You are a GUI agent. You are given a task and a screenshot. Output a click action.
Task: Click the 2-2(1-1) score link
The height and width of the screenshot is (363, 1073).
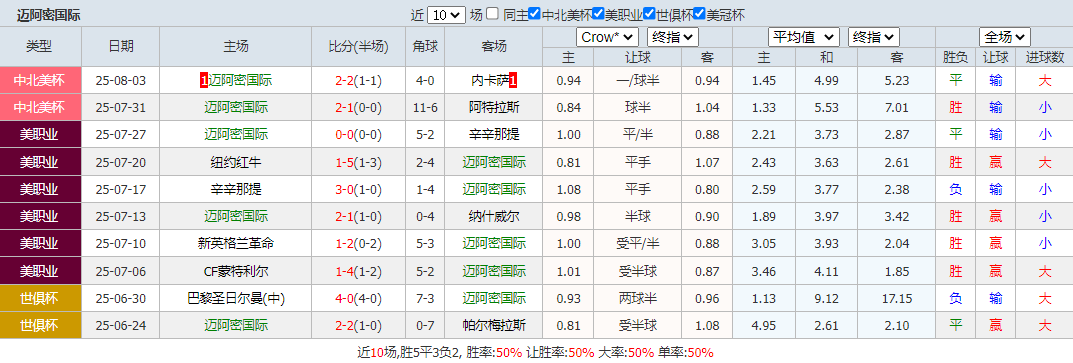coord(359,81)
